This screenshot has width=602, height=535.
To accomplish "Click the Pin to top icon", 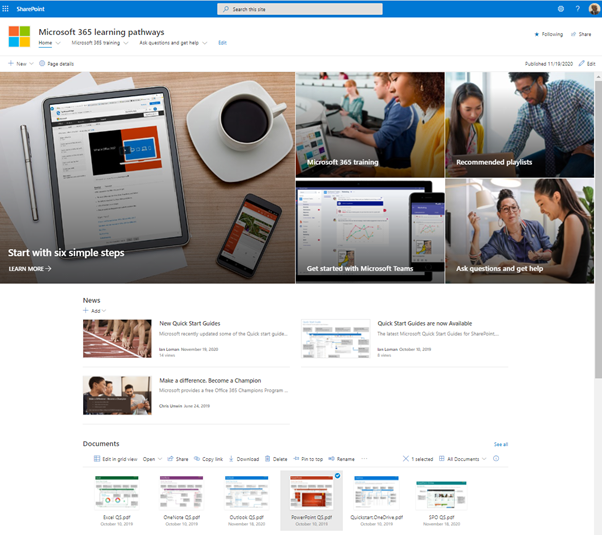I will pos(296,459).
